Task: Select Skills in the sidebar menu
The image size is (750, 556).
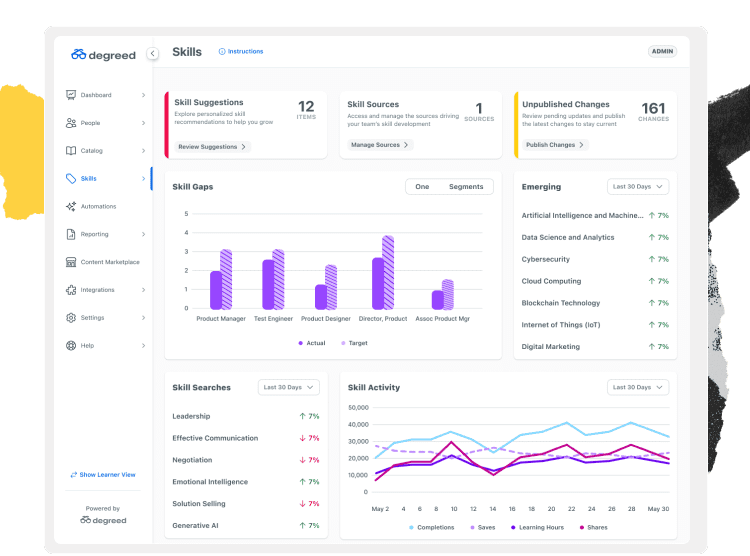Action: [88, 179]
